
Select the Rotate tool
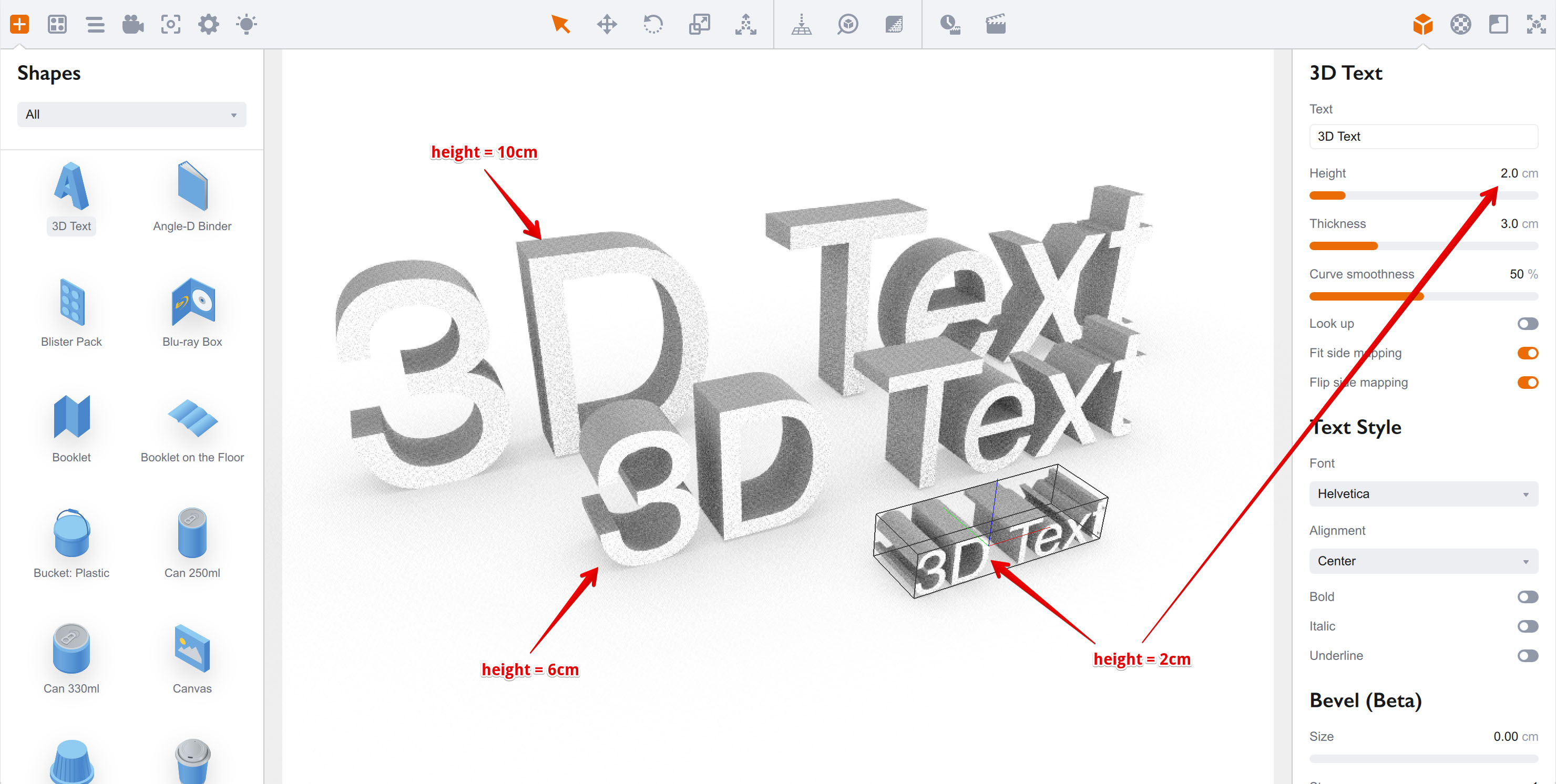pos(653,24)
